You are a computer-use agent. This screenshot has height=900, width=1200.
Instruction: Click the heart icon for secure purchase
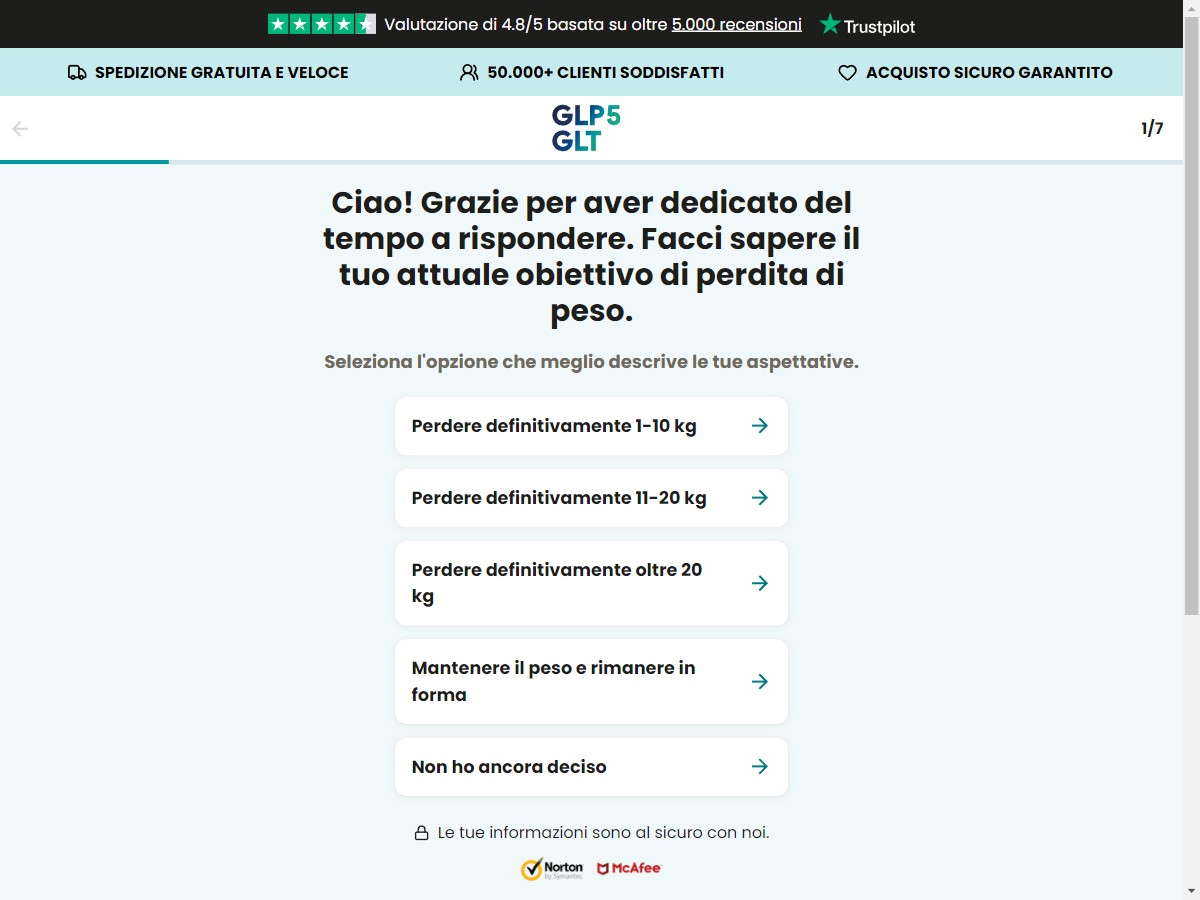(x=847, y=73)
